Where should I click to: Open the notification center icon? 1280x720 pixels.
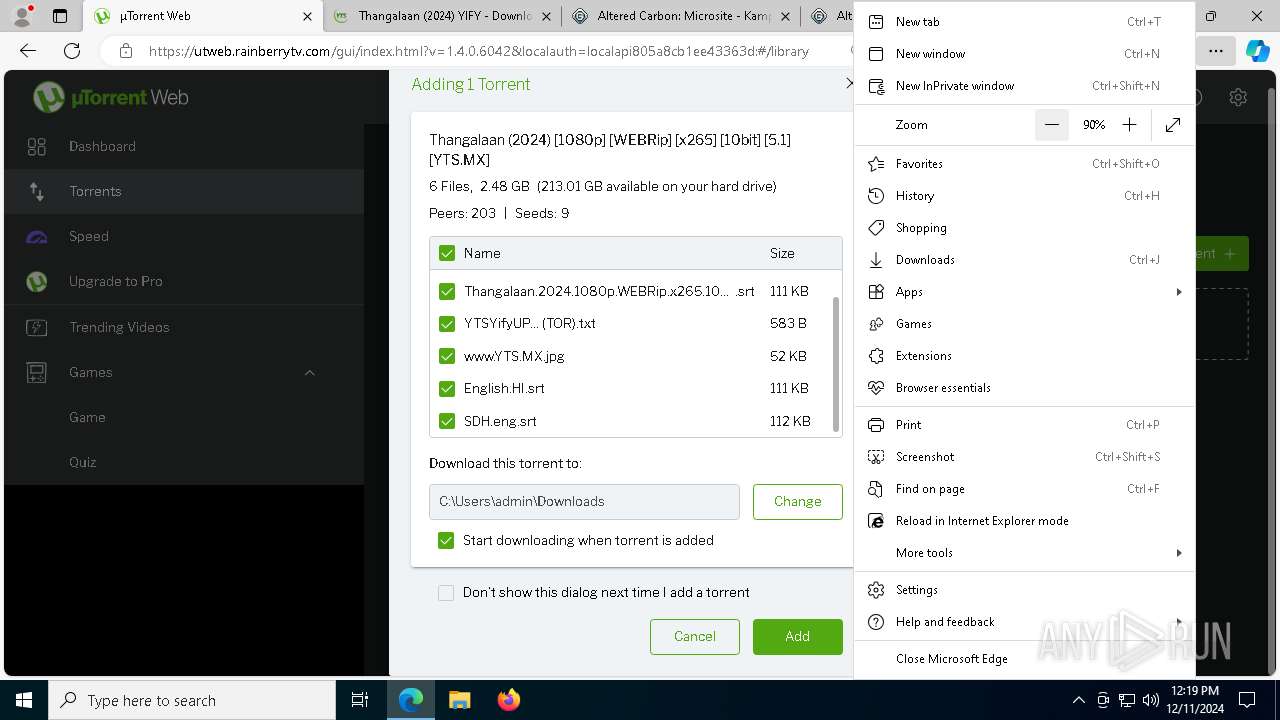point(1247,700)
